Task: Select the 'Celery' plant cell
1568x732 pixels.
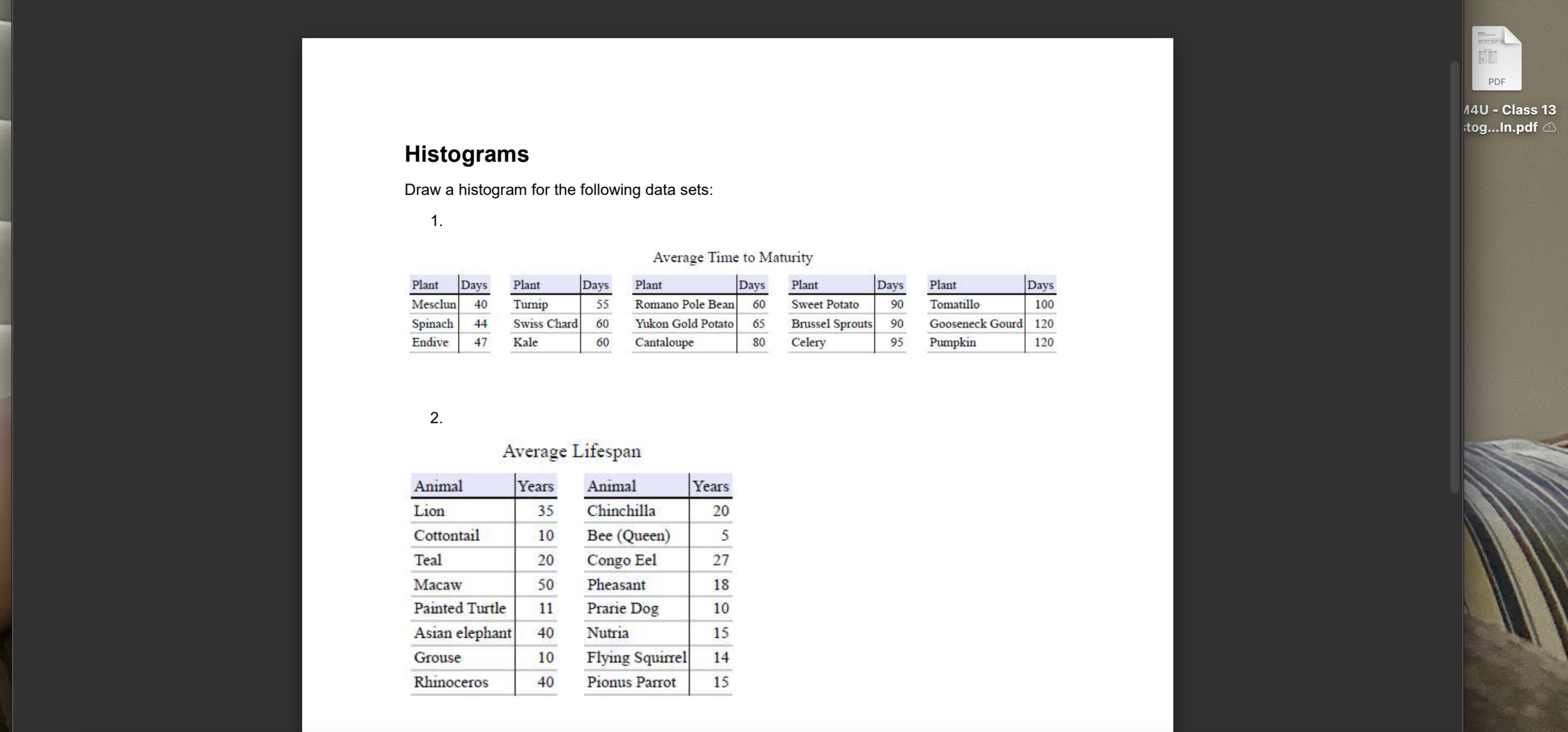Action: (831, 342)
